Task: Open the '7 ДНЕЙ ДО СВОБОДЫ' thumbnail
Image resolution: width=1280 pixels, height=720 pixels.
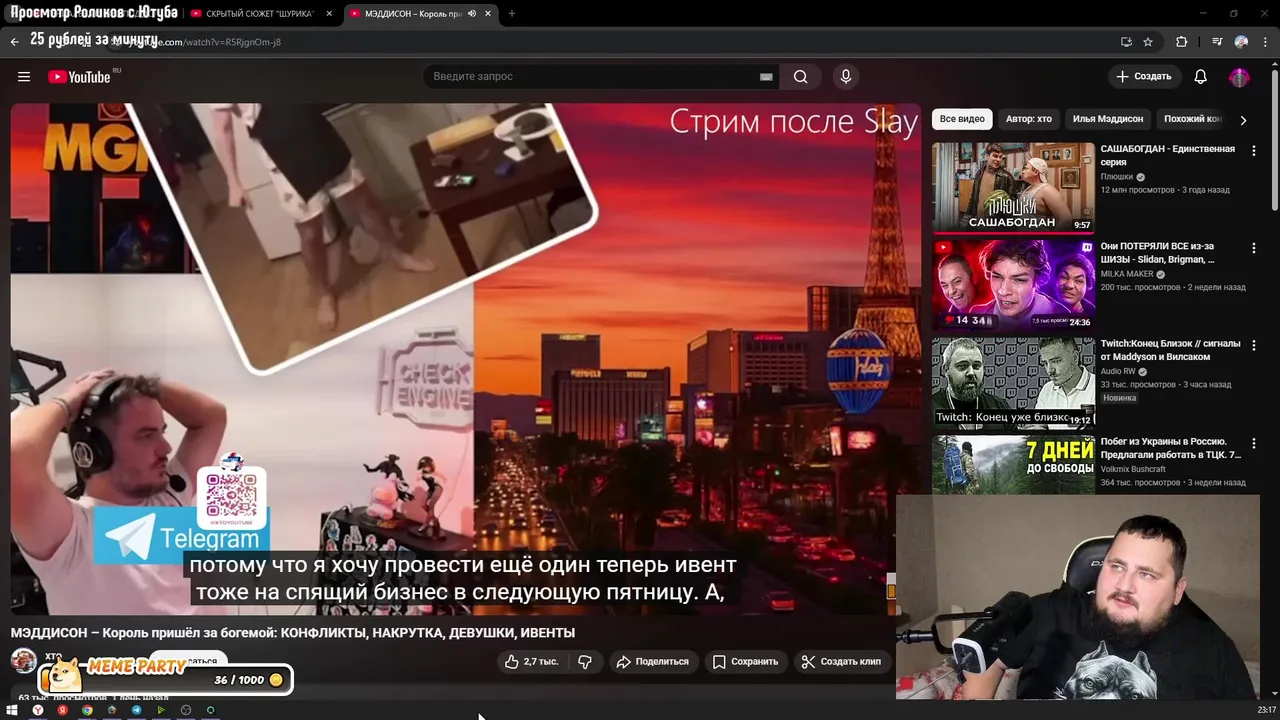Action: [x=1013, y=465]
